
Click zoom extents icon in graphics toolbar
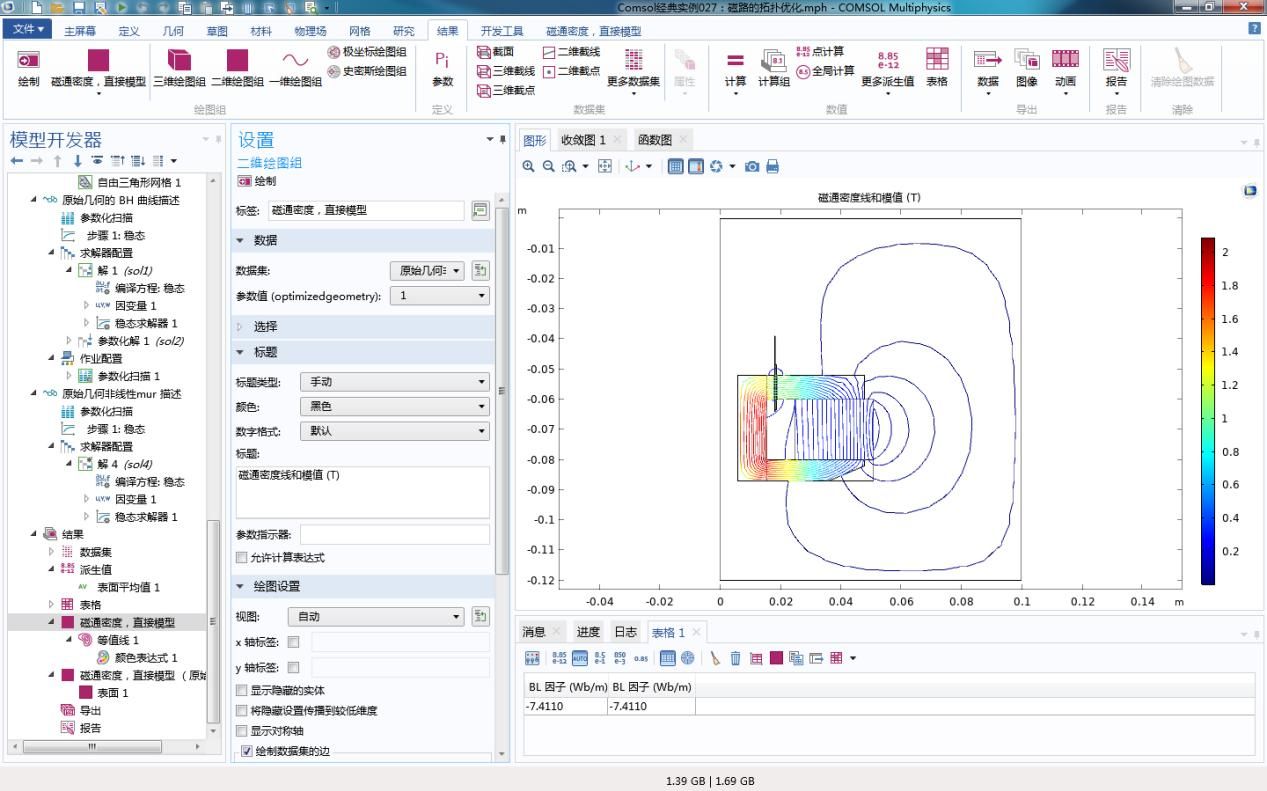coord(605,167)
